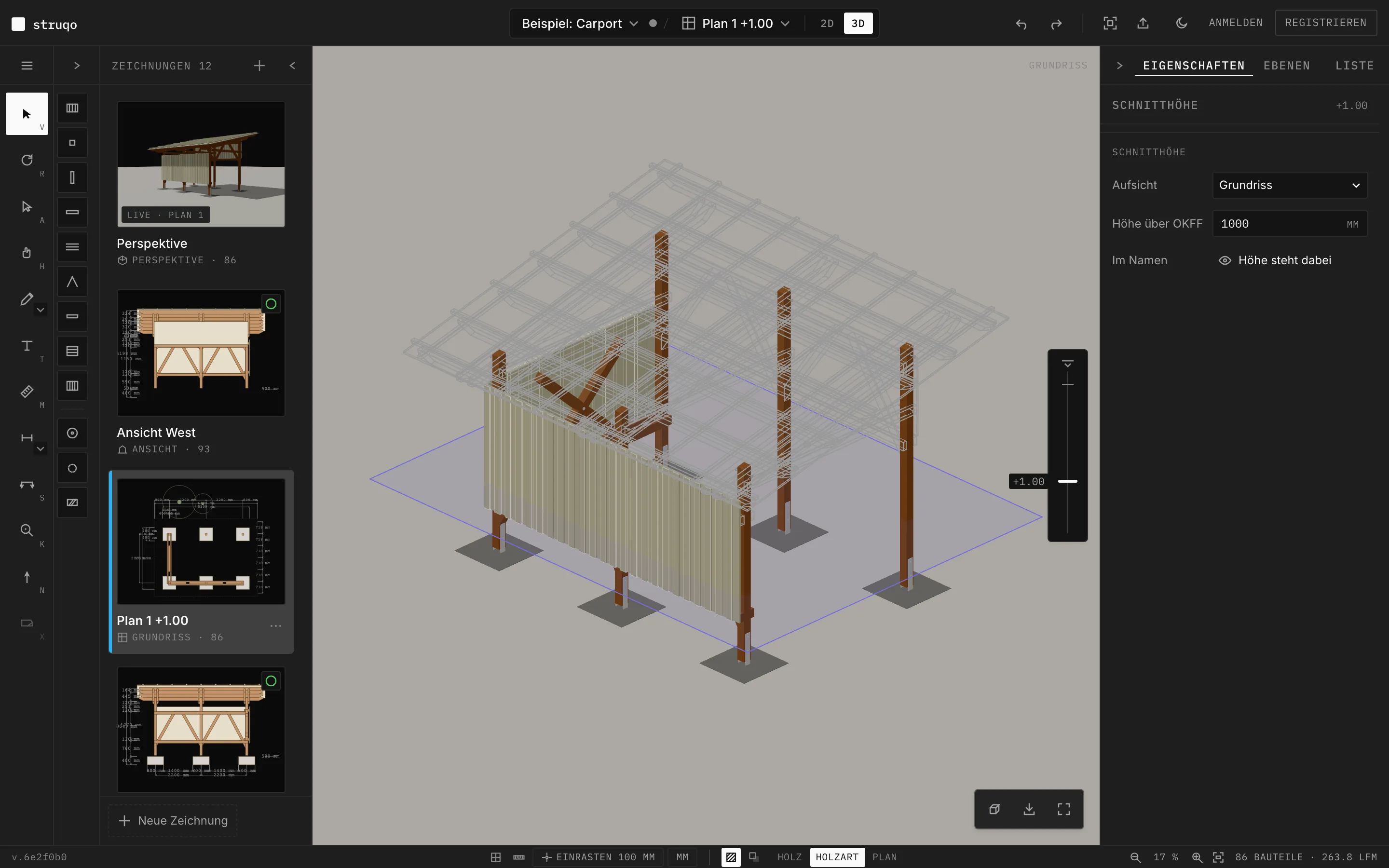The image size is (1389, 868).
Task: Open Plan 1 +1.00 drawing dropdown
Action: pyautogui.click(x=736, y=24)
